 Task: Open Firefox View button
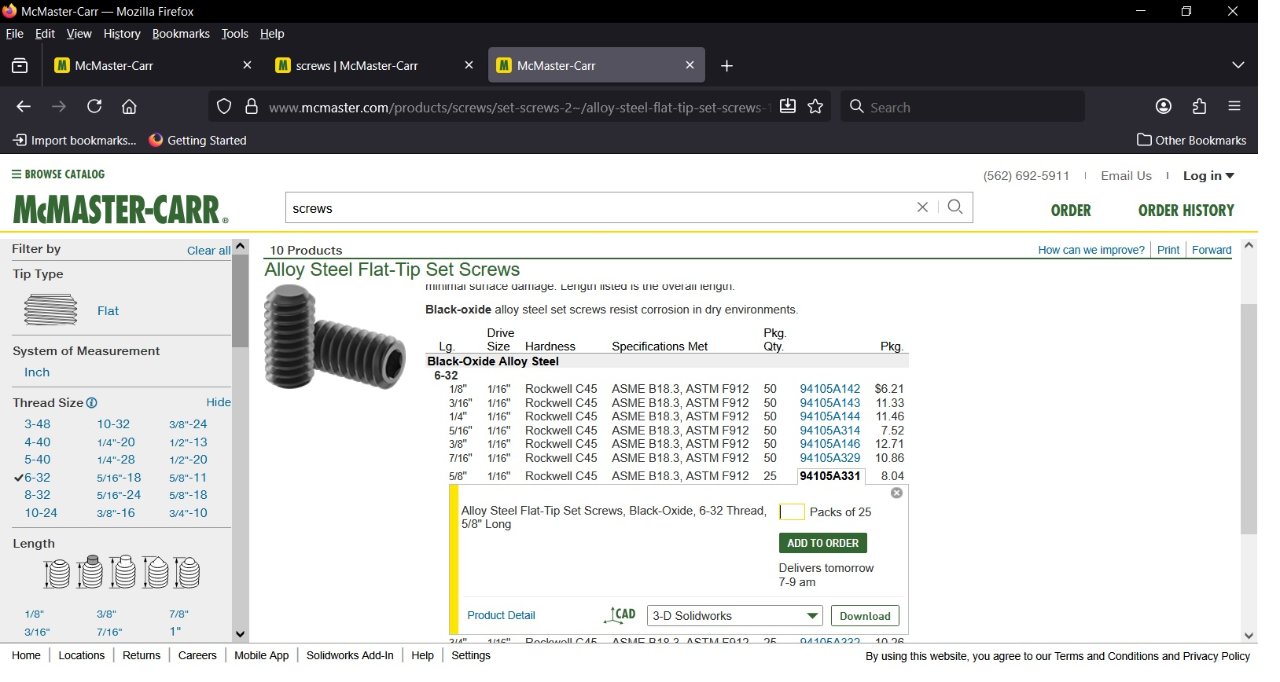click(x=19, y=66)
